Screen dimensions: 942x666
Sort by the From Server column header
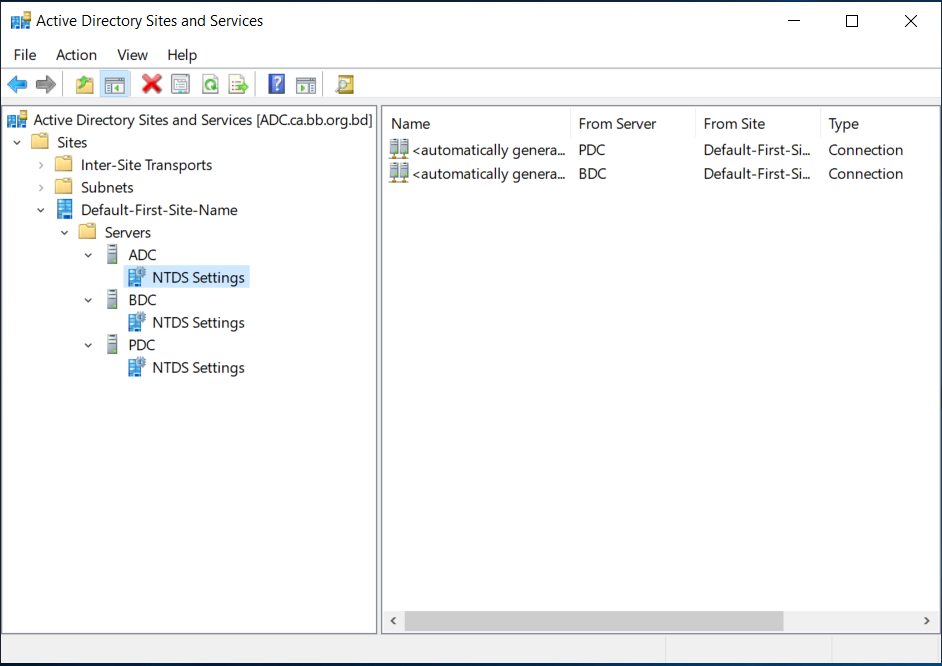(x=633, y=124)
